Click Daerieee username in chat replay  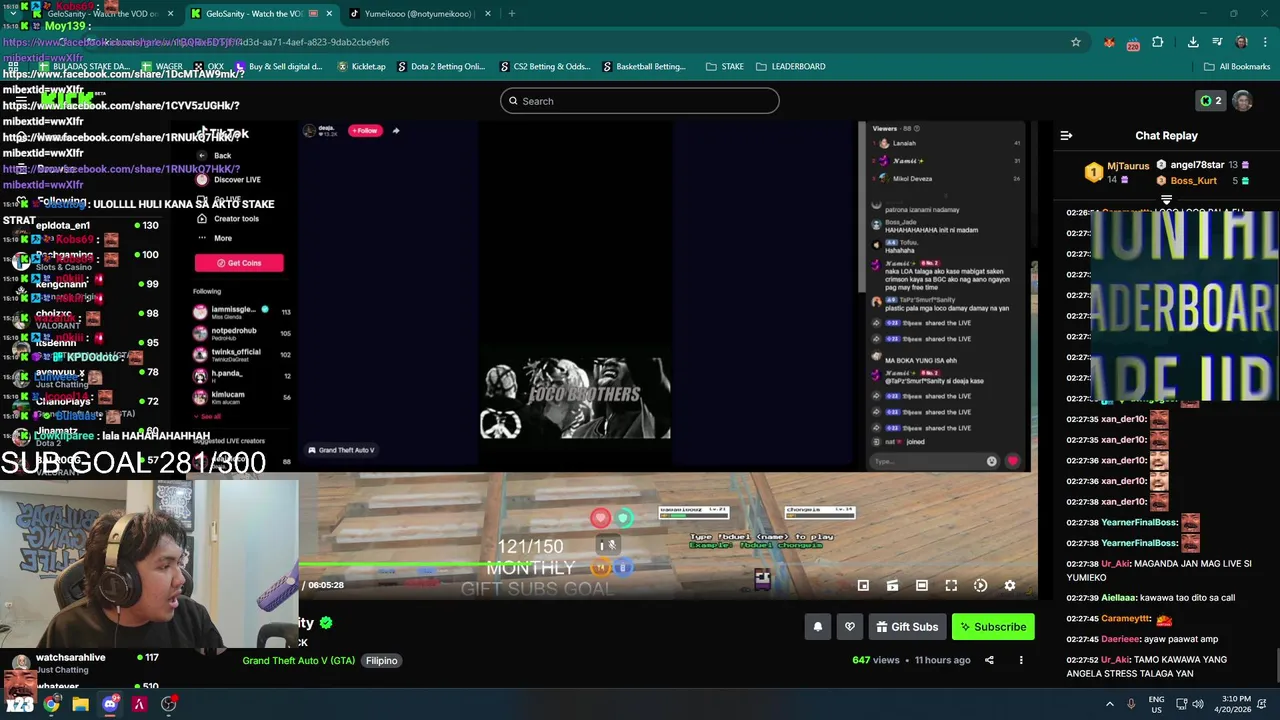point(1120,639)
